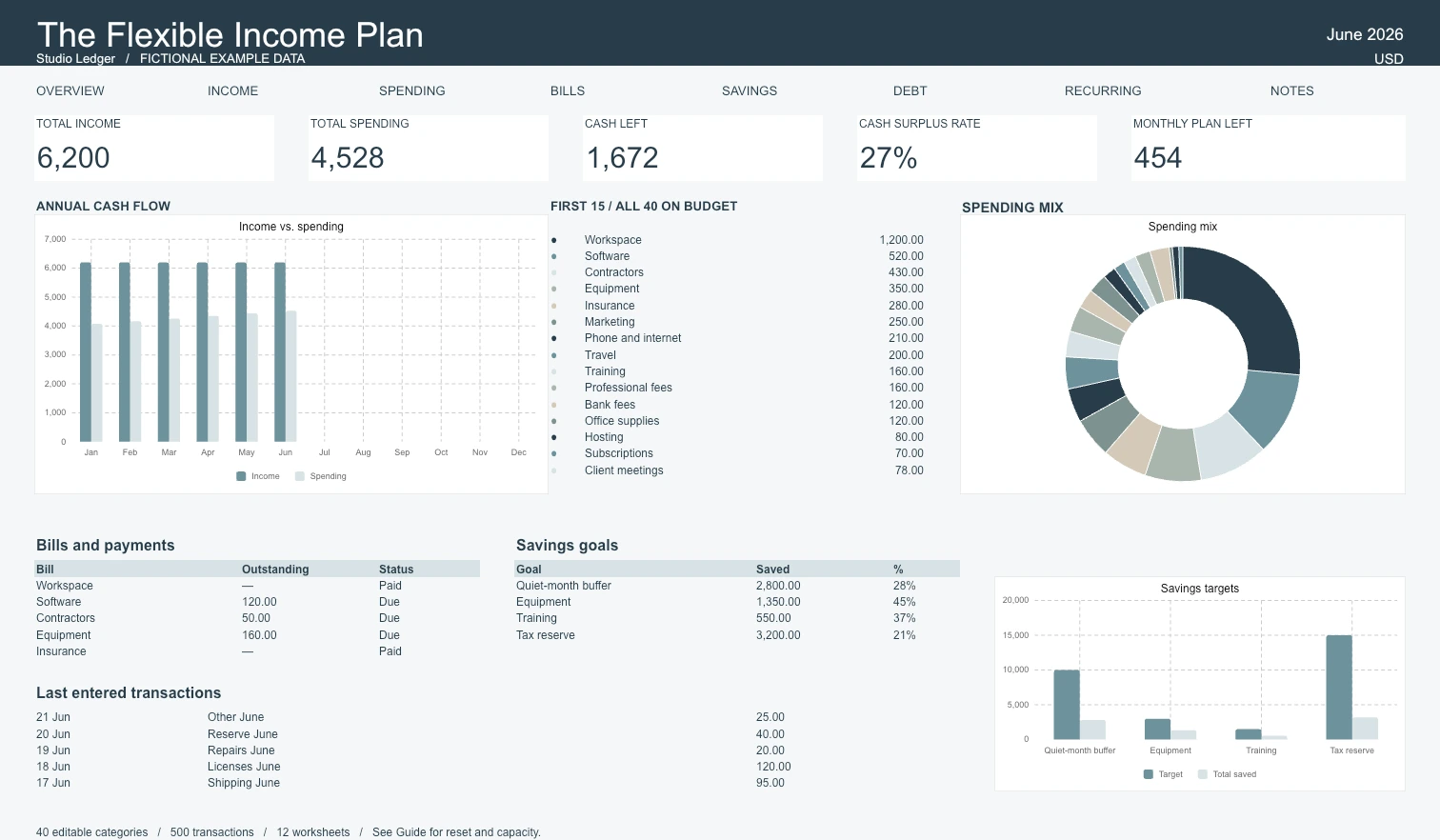Image resolution: width=1440 pixels, height=840 pixels.
Task: Click the Due status of the Contractors bill
Action: tap(390, 618)
